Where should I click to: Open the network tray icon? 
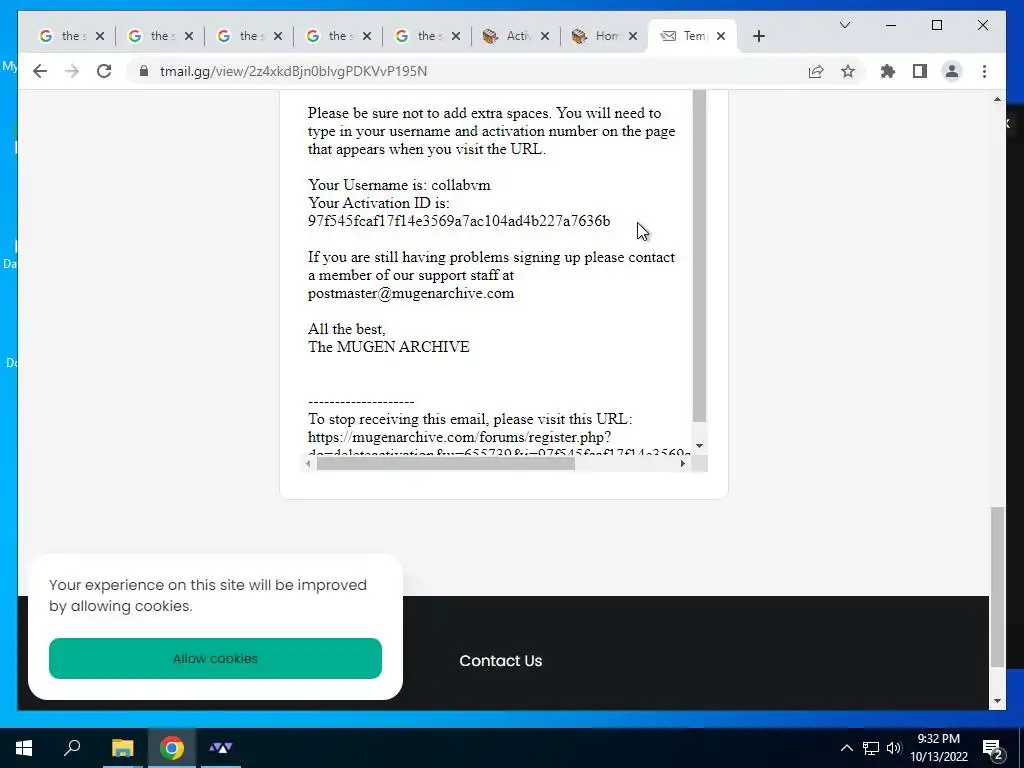point(871,748)
